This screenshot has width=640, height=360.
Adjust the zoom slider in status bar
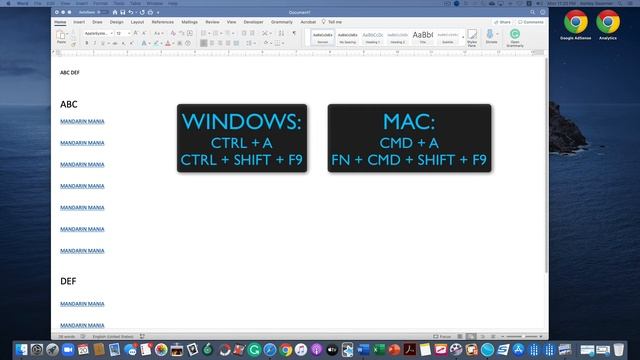pyautogui.click(x=522, y=336)
